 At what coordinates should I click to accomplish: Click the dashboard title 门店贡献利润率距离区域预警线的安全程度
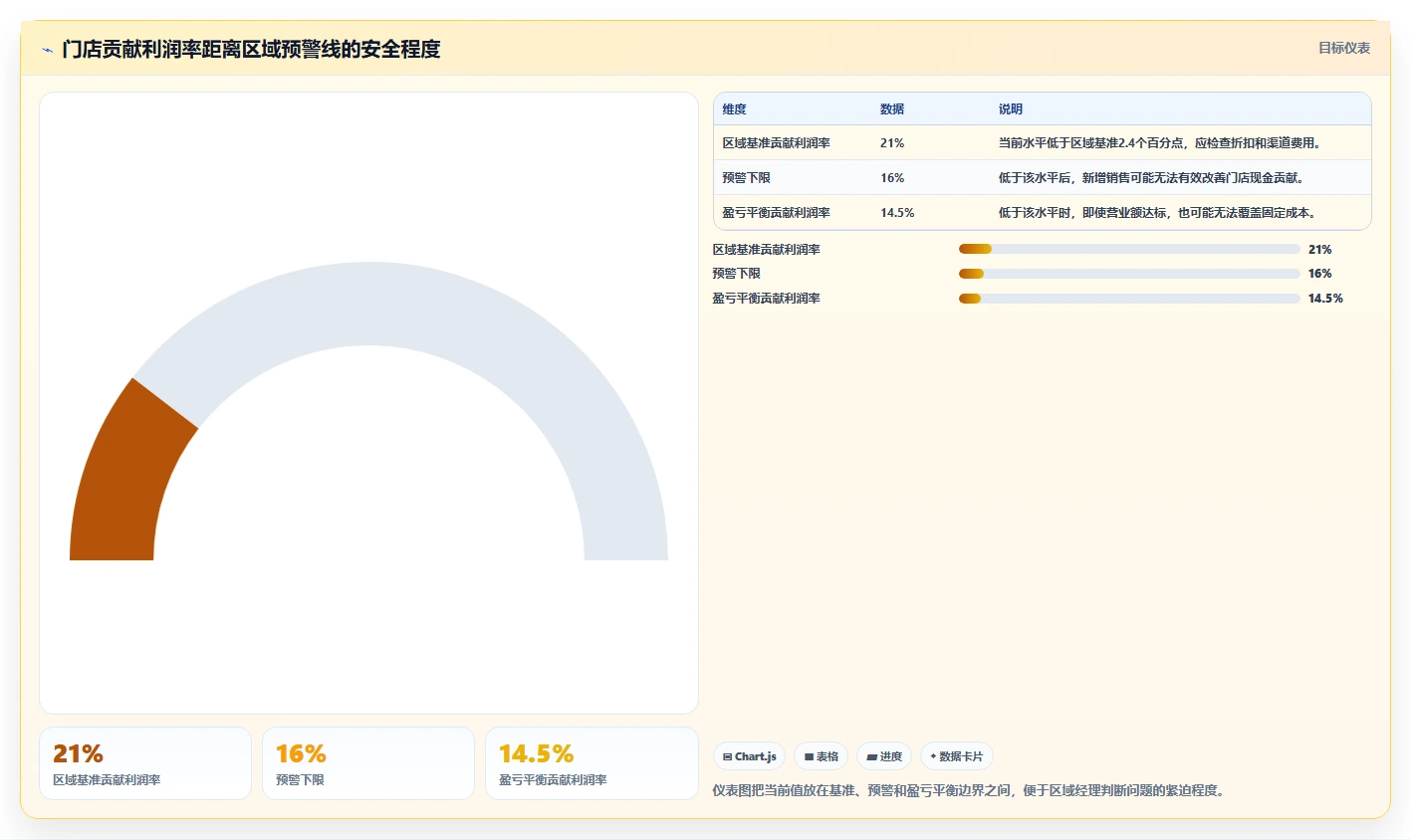click(251, 49)
